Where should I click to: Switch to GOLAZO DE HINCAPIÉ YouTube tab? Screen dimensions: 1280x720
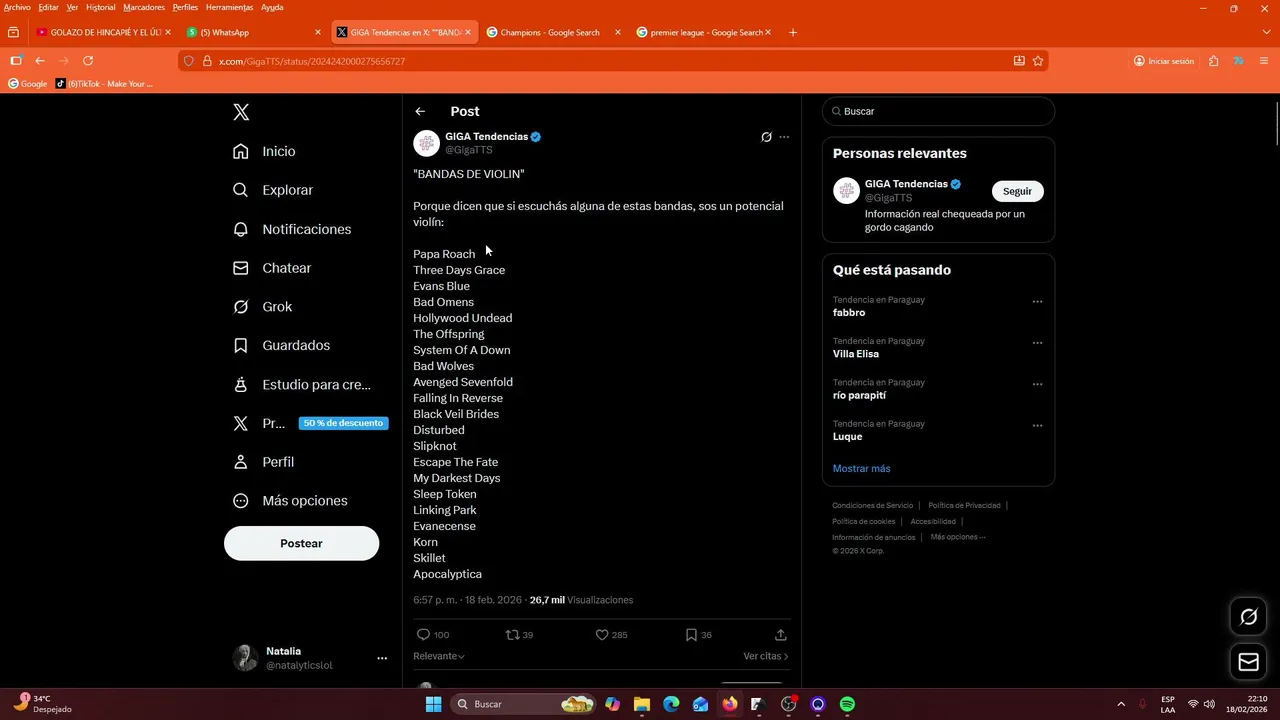pyautogui.click(x=103, y=32)
